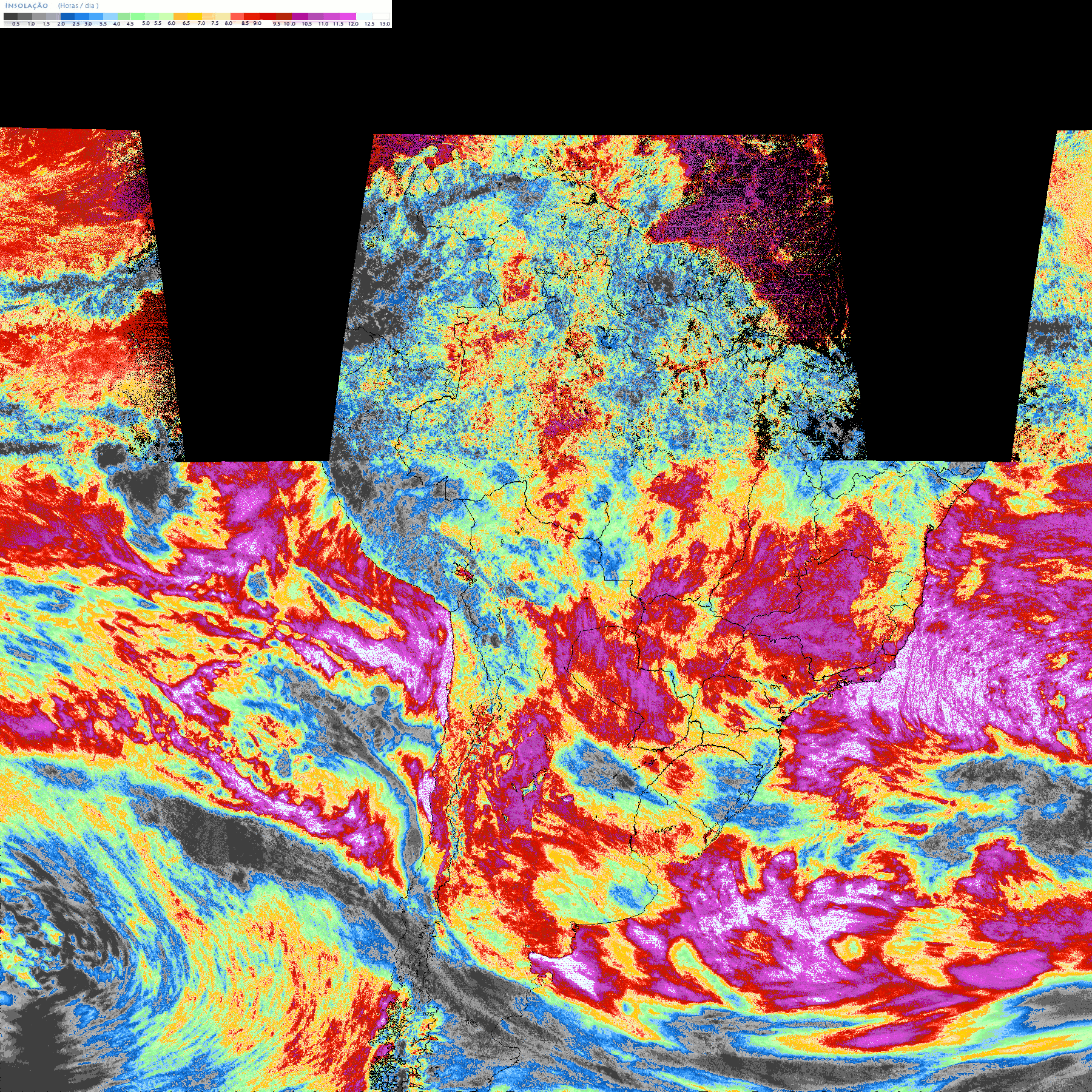
Task: Click the '9.5' legend value
Action: coord(277,24)
